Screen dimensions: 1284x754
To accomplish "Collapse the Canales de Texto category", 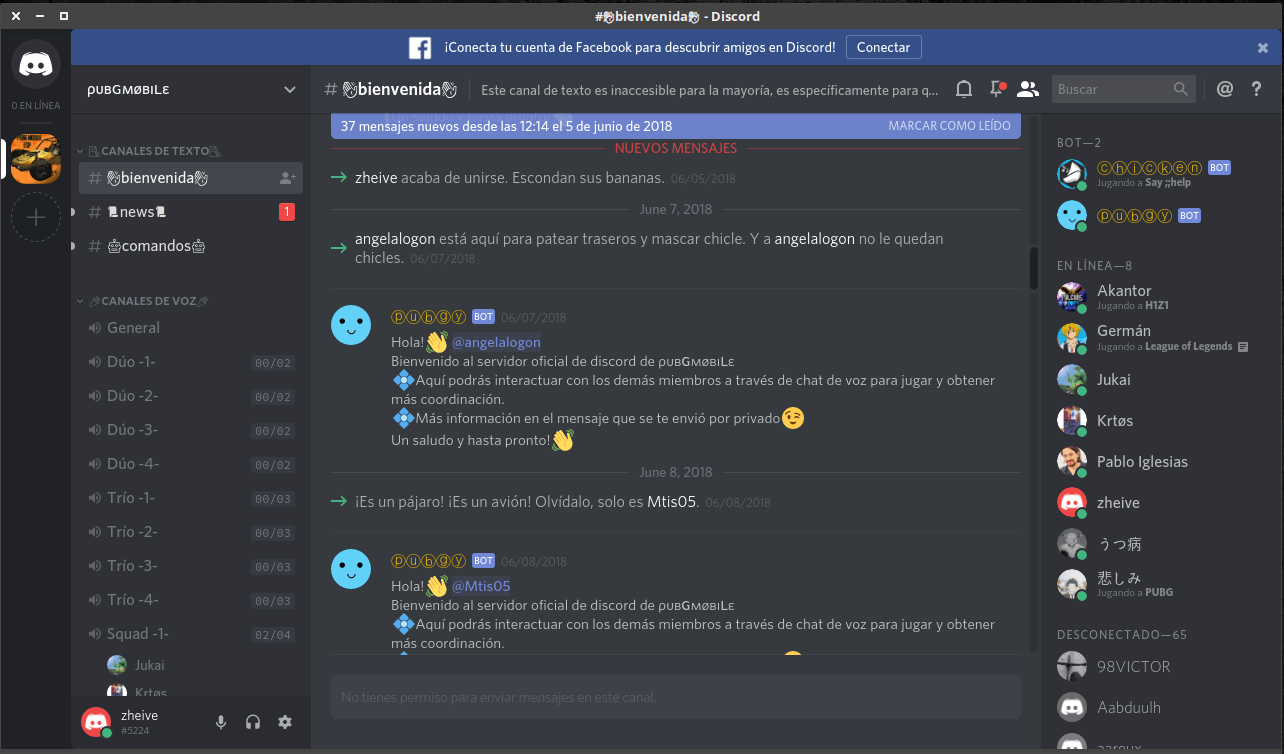I will coord(149,151).
